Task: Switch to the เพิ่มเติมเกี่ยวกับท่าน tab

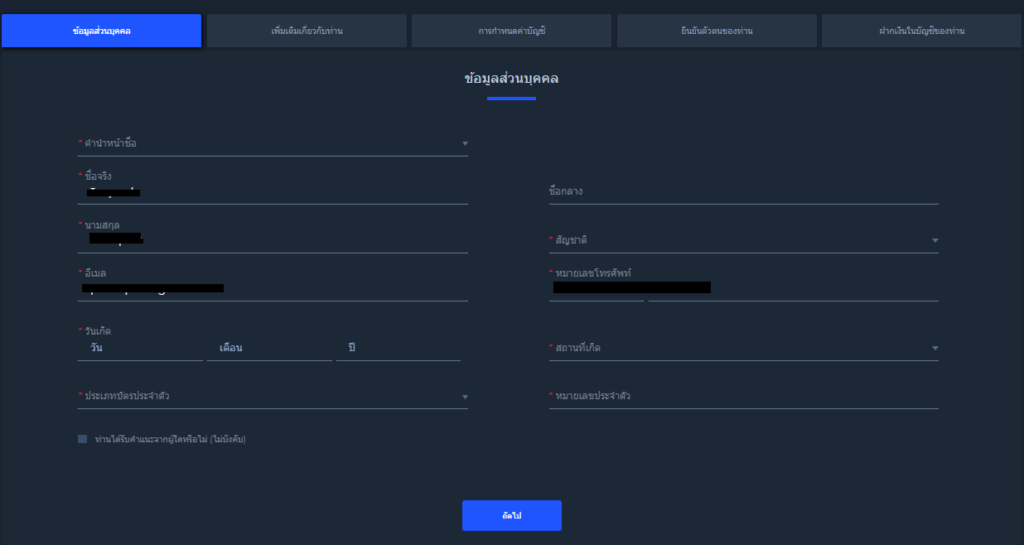Action: pyautogui.click(x=306, y=31)
